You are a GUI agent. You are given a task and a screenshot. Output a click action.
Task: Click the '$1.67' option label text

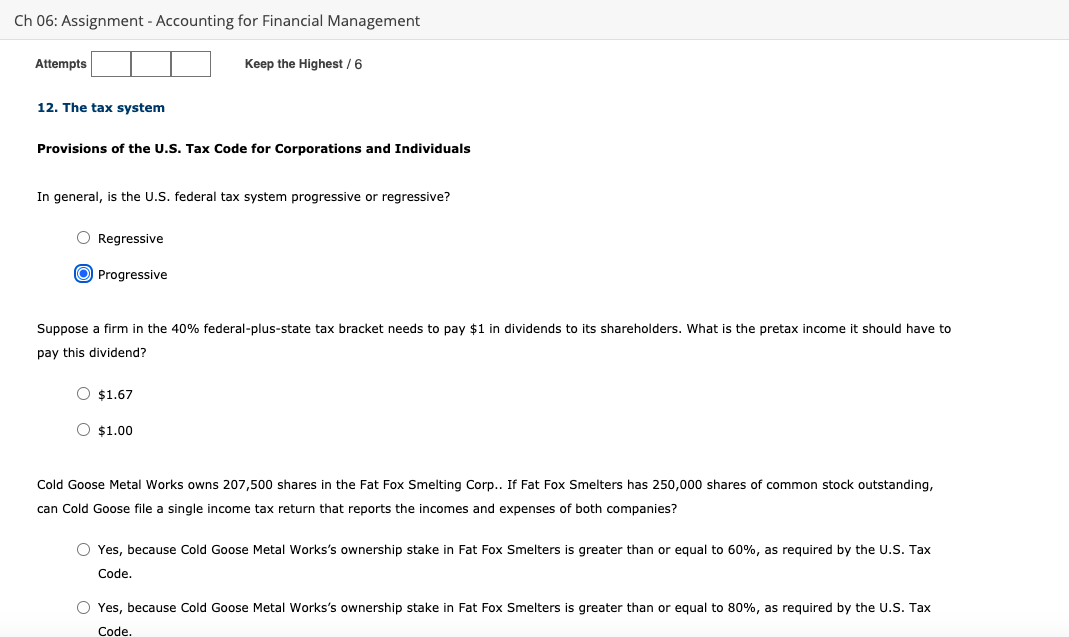[114, 394]
